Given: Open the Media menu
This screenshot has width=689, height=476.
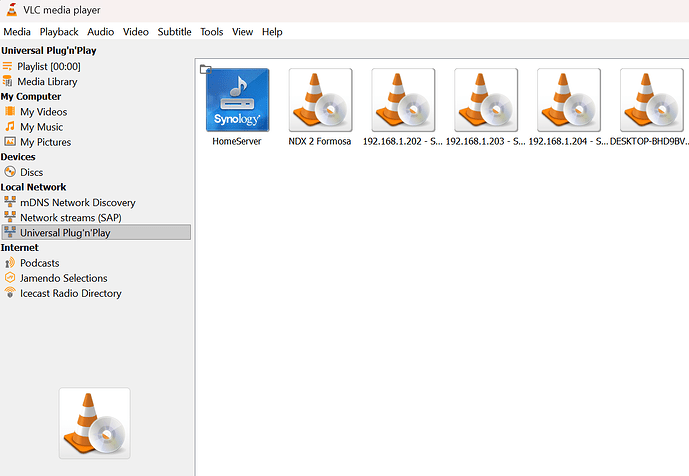Looking at the screenshot, I should point(17,32).
